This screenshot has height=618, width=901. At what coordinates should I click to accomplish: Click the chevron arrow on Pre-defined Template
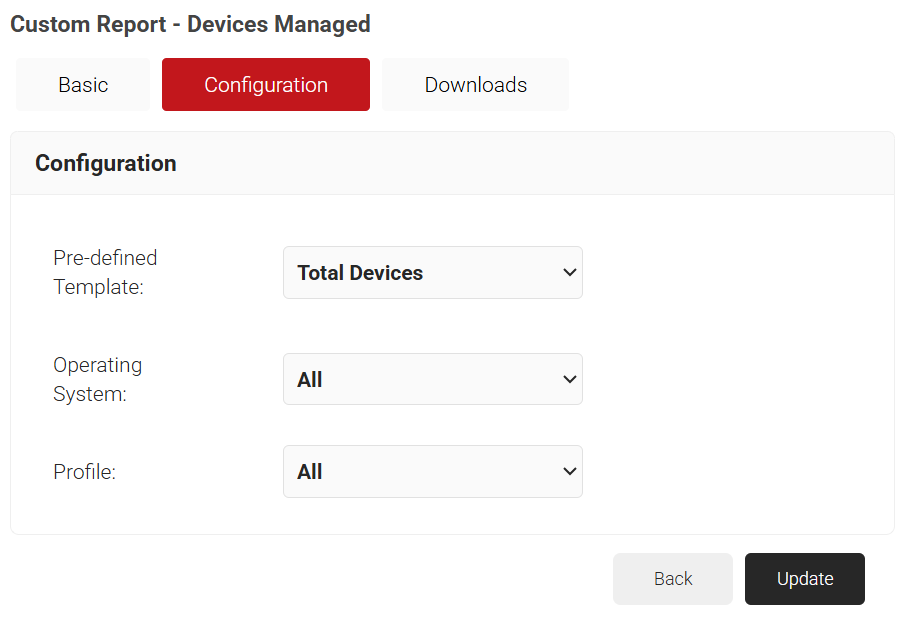pos(569,273)
